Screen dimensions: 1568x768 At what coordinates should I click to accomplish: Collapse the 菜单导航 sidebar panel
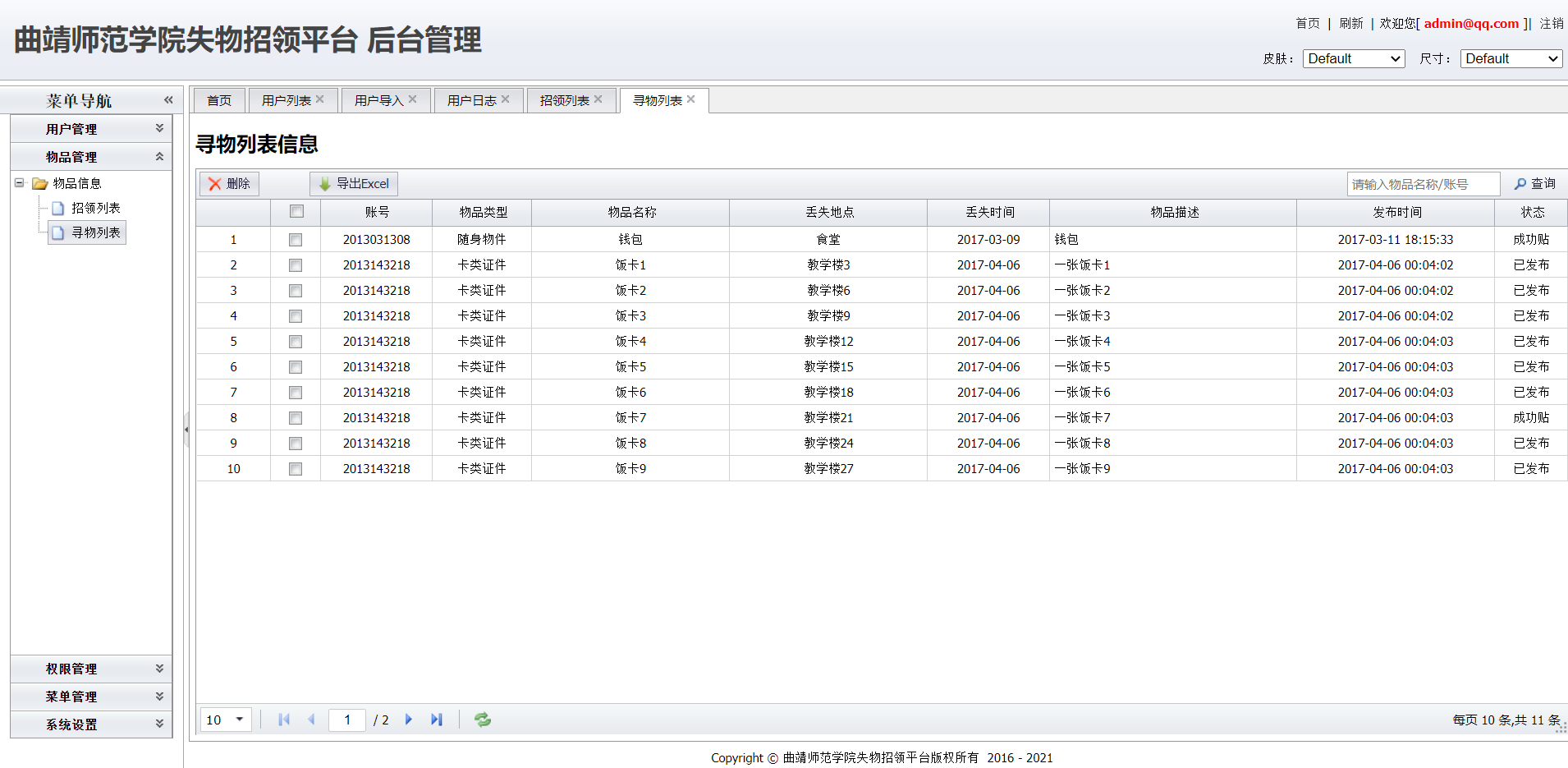[x=168, y=99]
